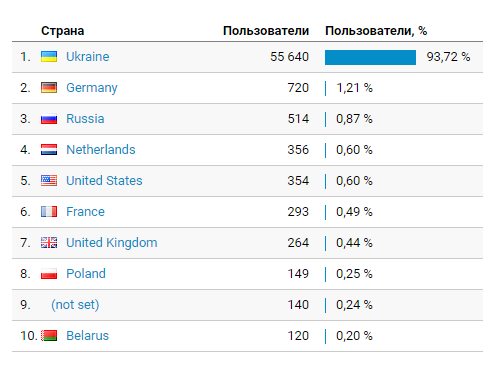Click the Страна column header
491x369 pixels.
pyautogui.click(x=63, y=31)
